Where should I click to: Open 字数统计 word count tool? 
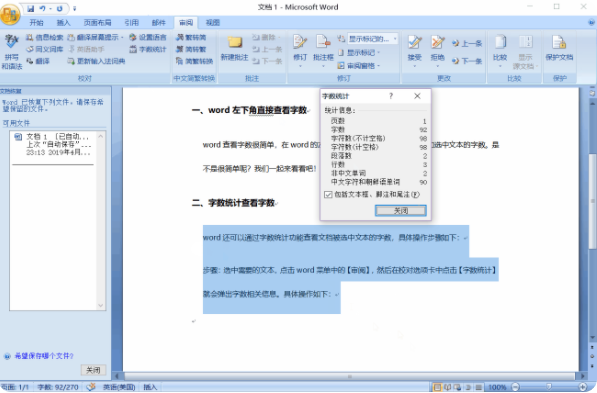[x=148, y=49]
